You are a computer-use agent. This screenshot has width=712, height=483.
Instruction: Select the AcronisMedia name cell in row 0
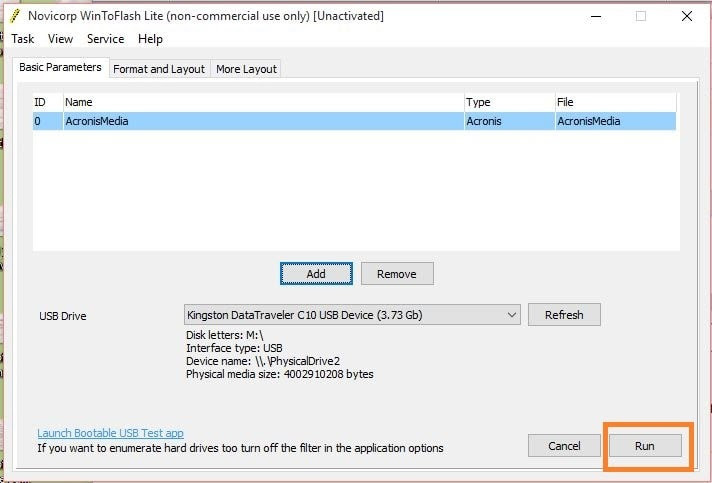(x=263, y=121)
